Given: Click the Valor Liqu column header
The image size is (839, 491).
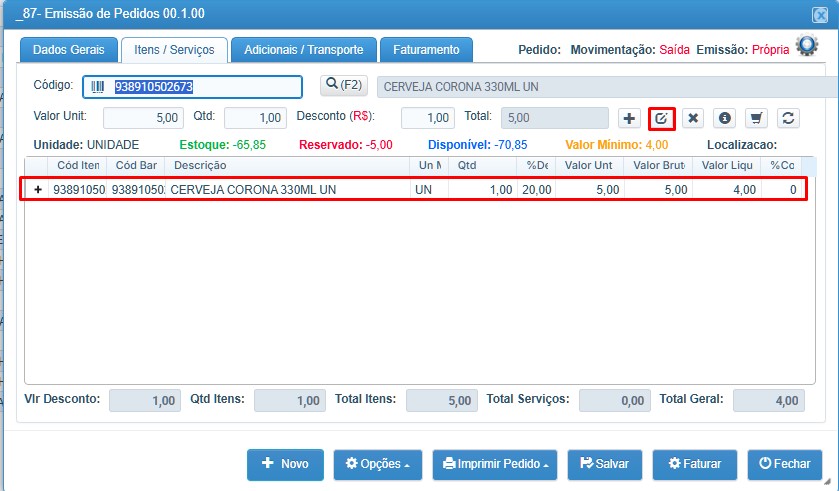Looking at the screenshot, I should coord(727,165).
